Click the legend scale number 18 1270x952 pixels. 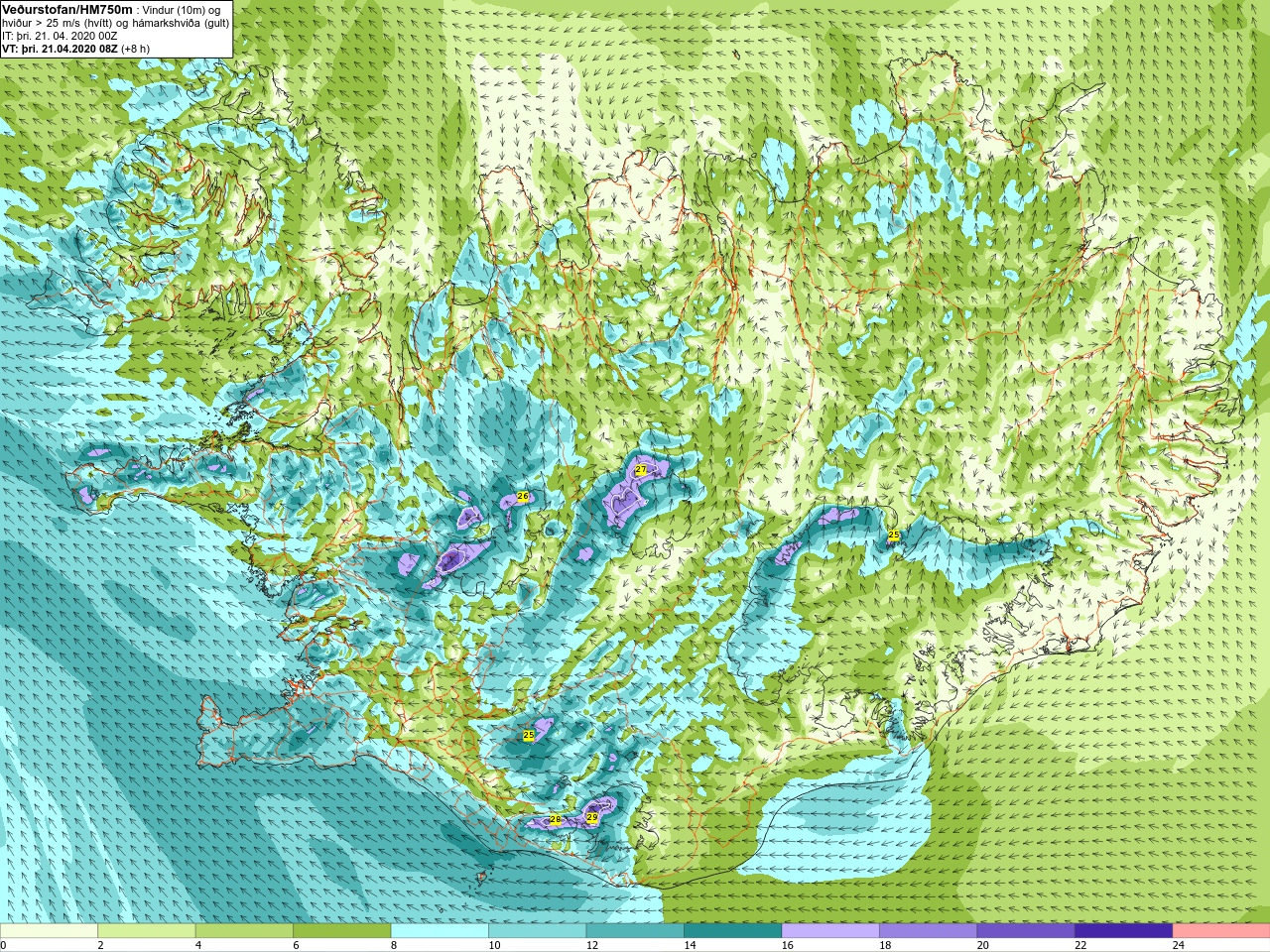(x=885, y=945)
